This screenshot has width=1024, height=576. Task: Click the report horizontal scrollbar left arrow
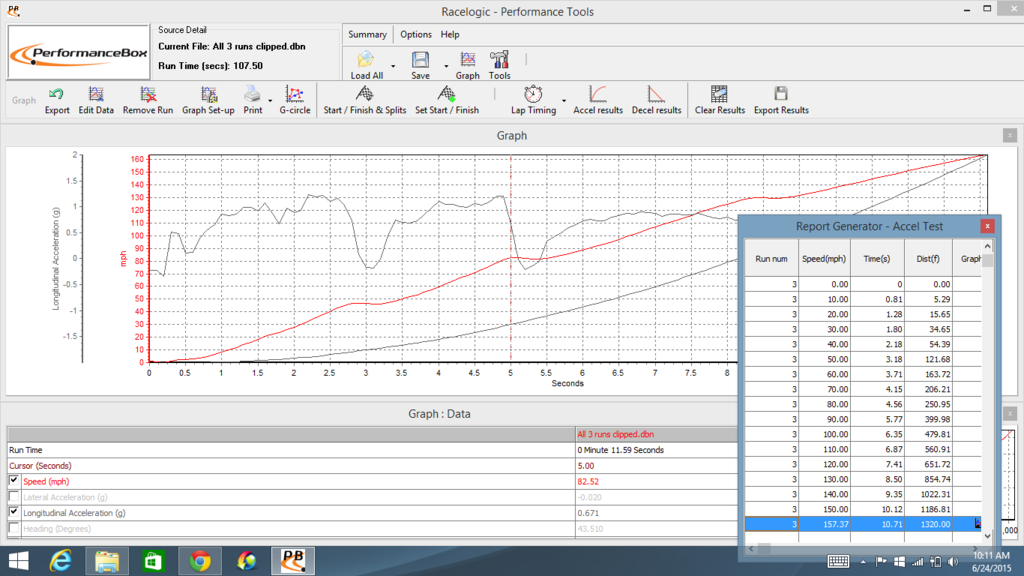coord(751,549)
